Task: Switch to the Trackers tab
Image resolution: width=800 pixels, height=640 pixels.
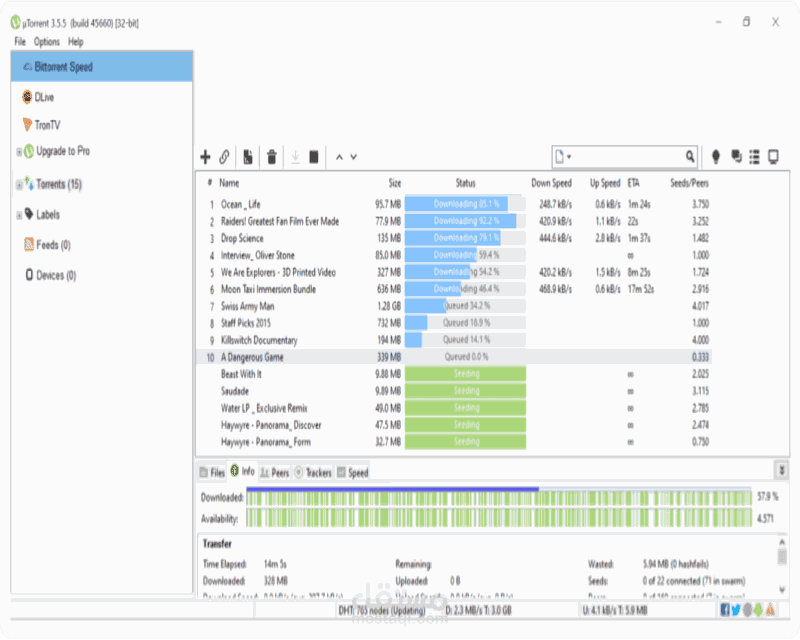Action: click(x=313, y=473)
